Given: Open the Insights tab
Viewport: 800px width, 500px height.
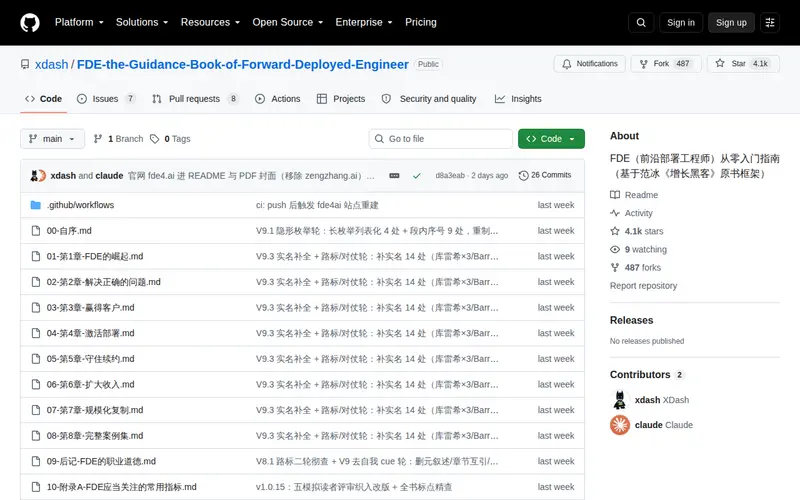Looking at the screenshot, I should [x=518, y=99].
